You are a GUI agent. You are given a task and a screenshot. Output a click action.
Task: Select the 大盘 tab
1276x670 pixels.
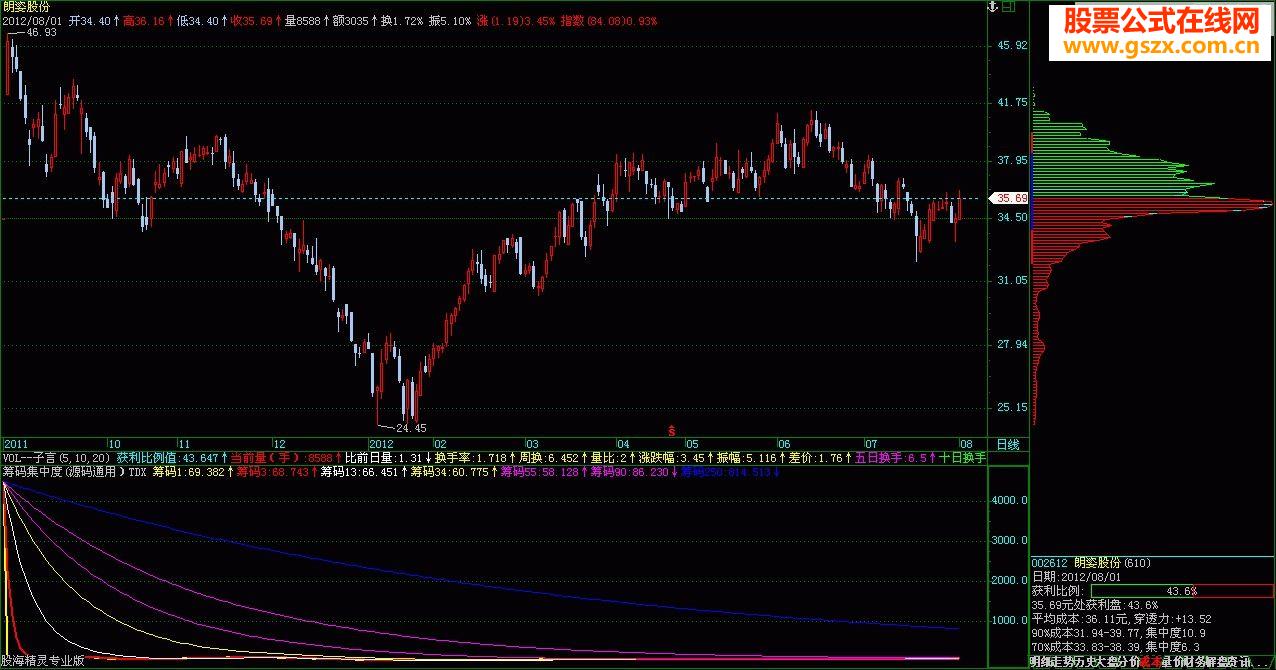(1107, 661)
